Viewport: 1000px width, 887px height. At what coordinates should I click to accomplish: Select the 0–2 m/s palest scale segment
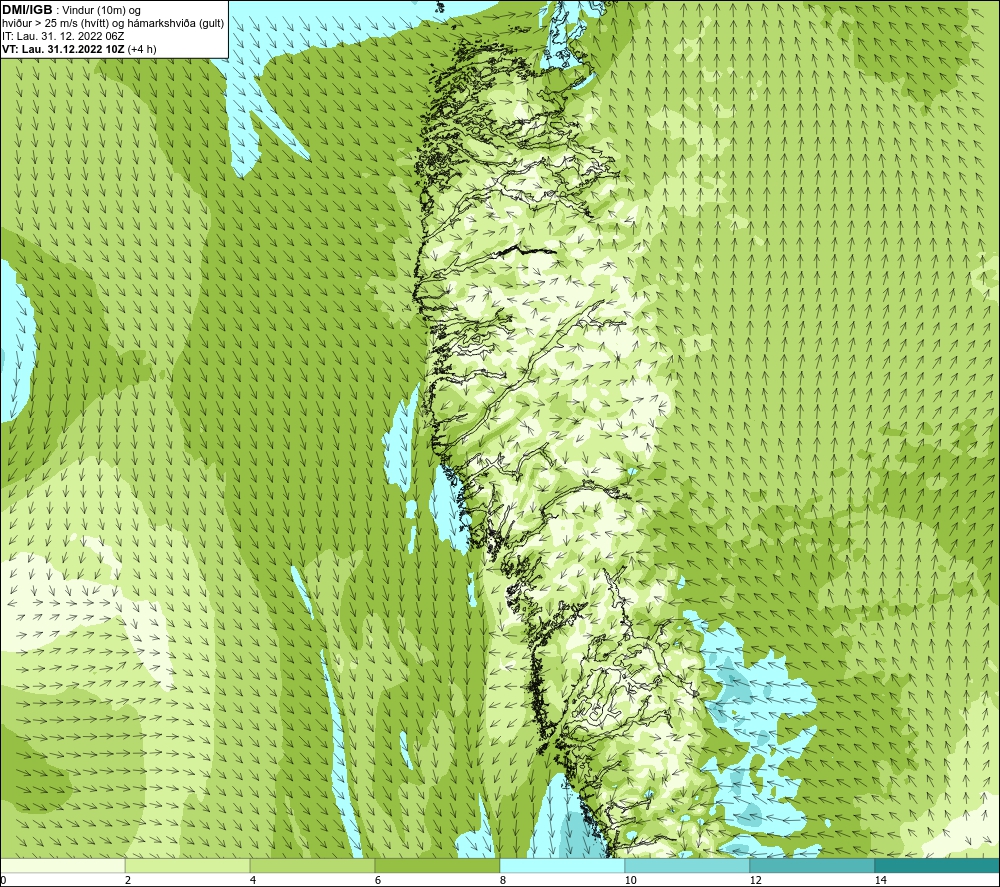(62, 865)
